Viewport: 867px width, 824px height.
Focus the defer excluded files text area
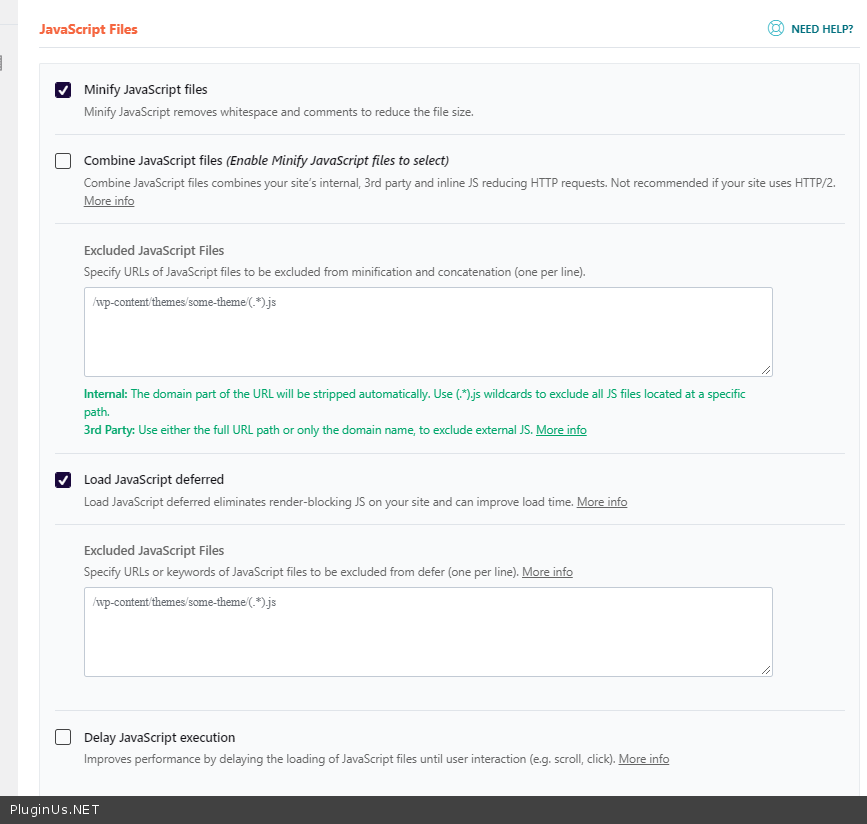pos(428,632)
